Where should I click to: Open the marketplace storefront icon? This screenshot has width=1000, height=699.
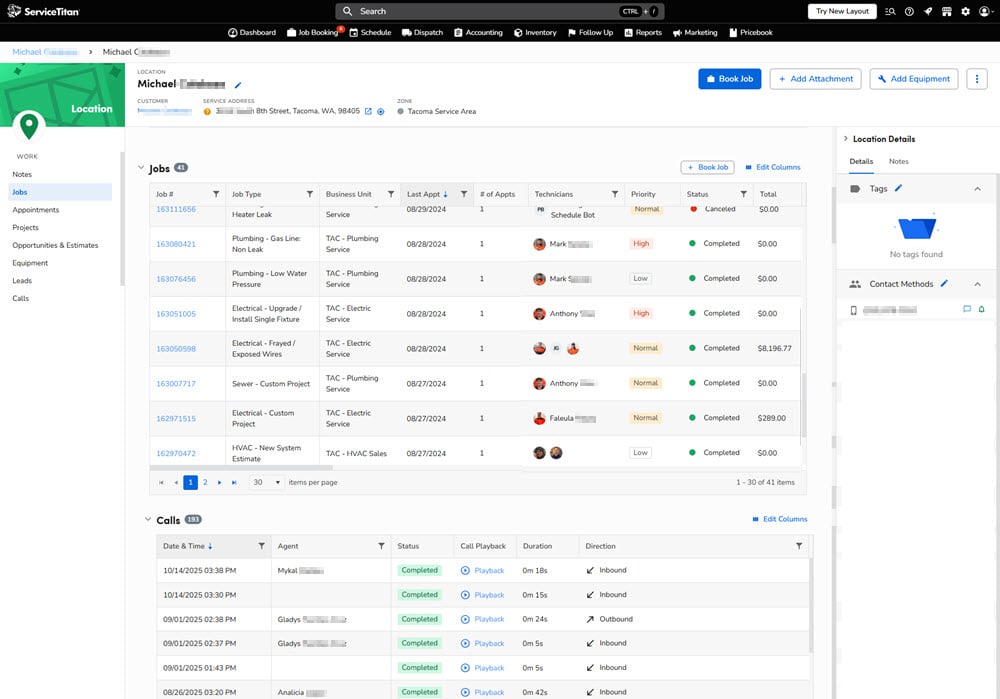(x=946, y=11)
